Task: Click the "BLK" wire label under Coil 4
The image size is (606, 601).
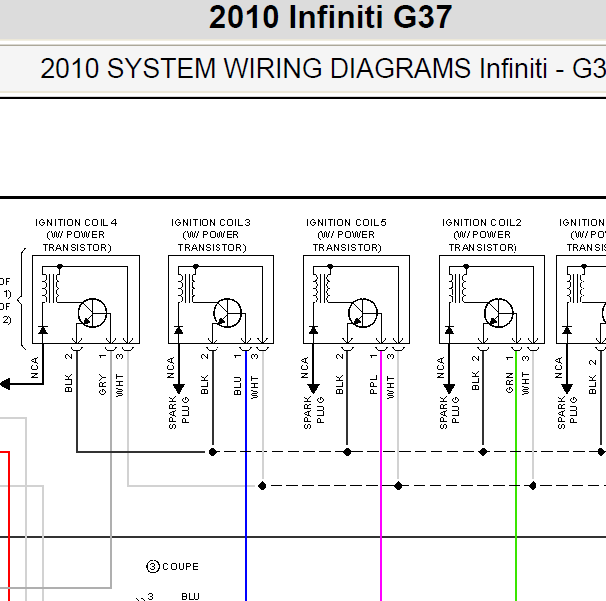Action: (x=68, y=383)
